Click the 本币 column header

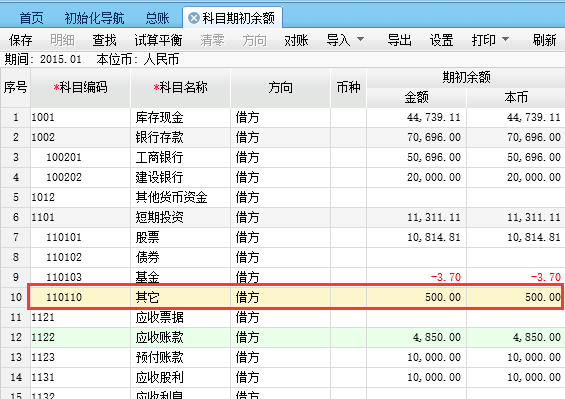516,98
